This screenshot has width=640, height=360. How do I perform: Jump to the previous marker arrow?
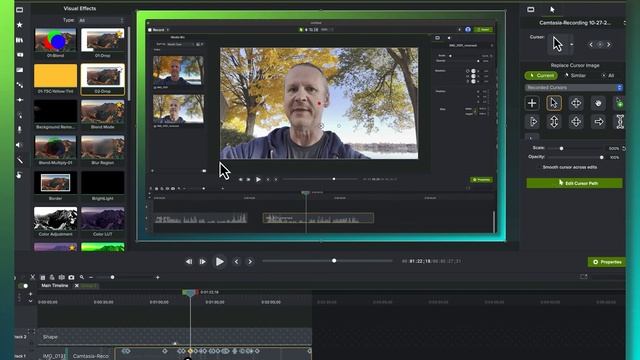(x=236, y=262)
